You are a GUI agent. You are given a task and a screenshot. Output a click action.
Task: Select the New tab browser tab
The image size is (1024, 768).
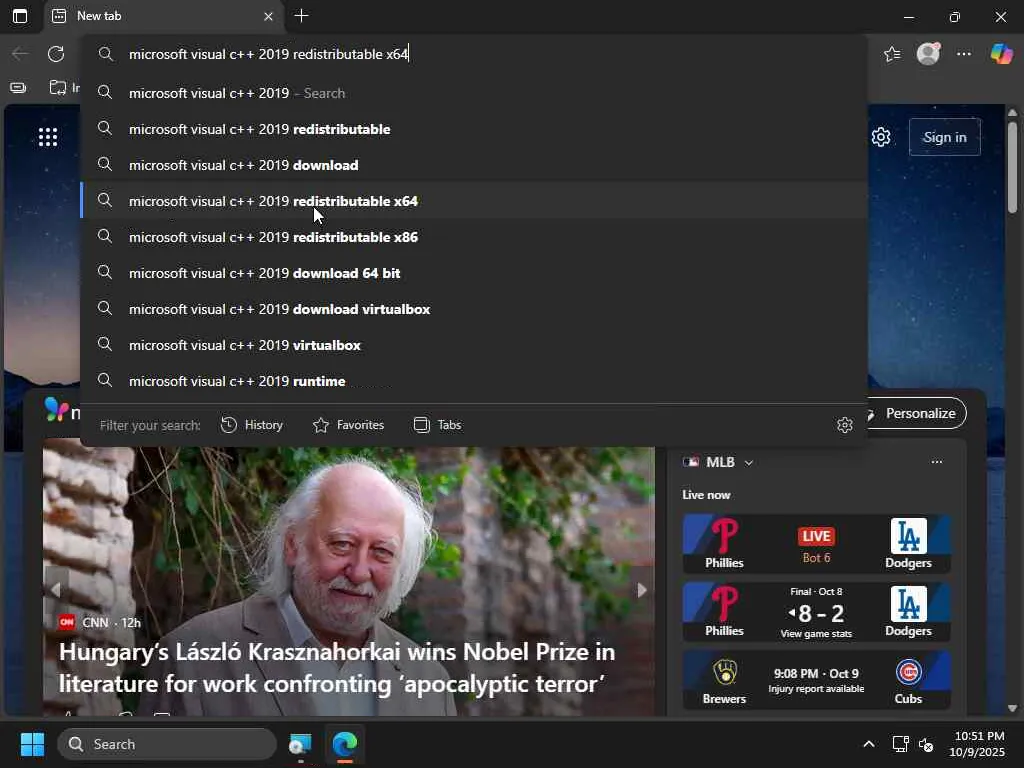coord(163,16)
